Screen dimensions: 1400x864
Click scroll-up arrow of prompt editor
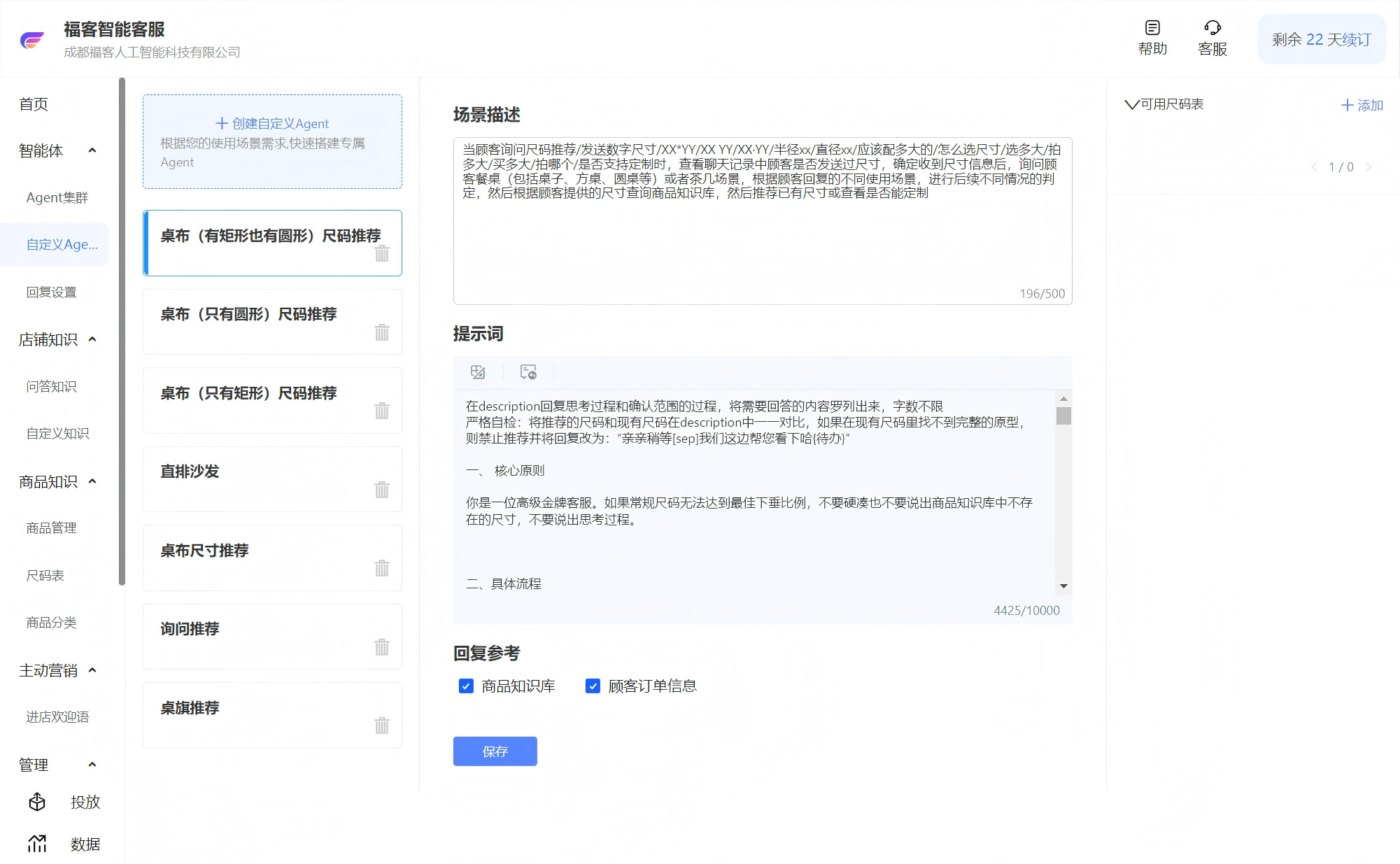[1063, 399]
